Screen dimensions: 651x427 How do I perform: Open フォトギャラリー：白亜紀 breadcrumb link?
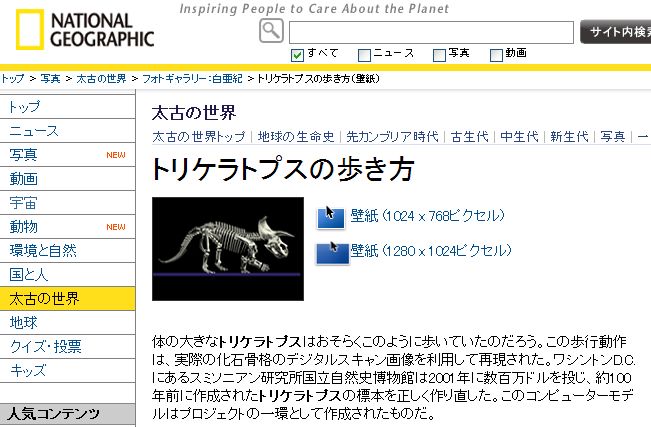pos(192,79)
